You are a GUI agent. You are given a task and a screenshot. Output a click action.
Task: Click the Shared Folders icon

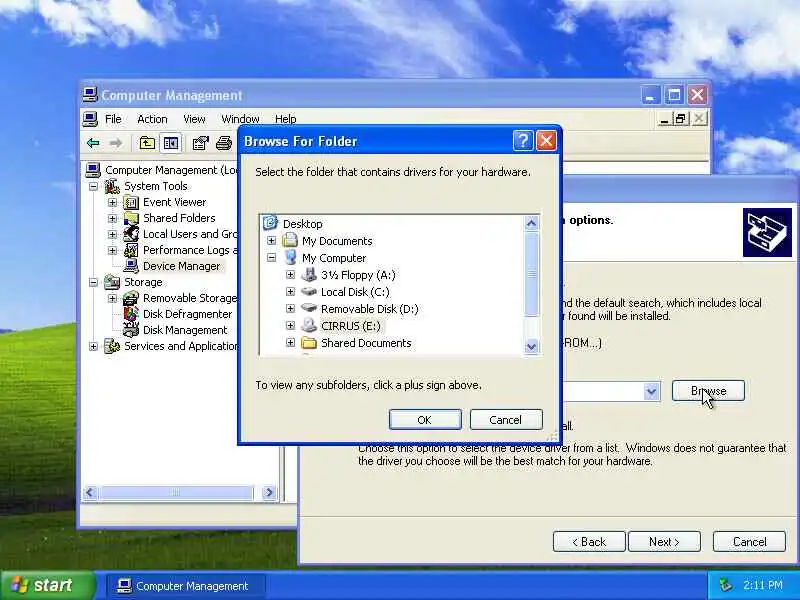coord(131,218)
